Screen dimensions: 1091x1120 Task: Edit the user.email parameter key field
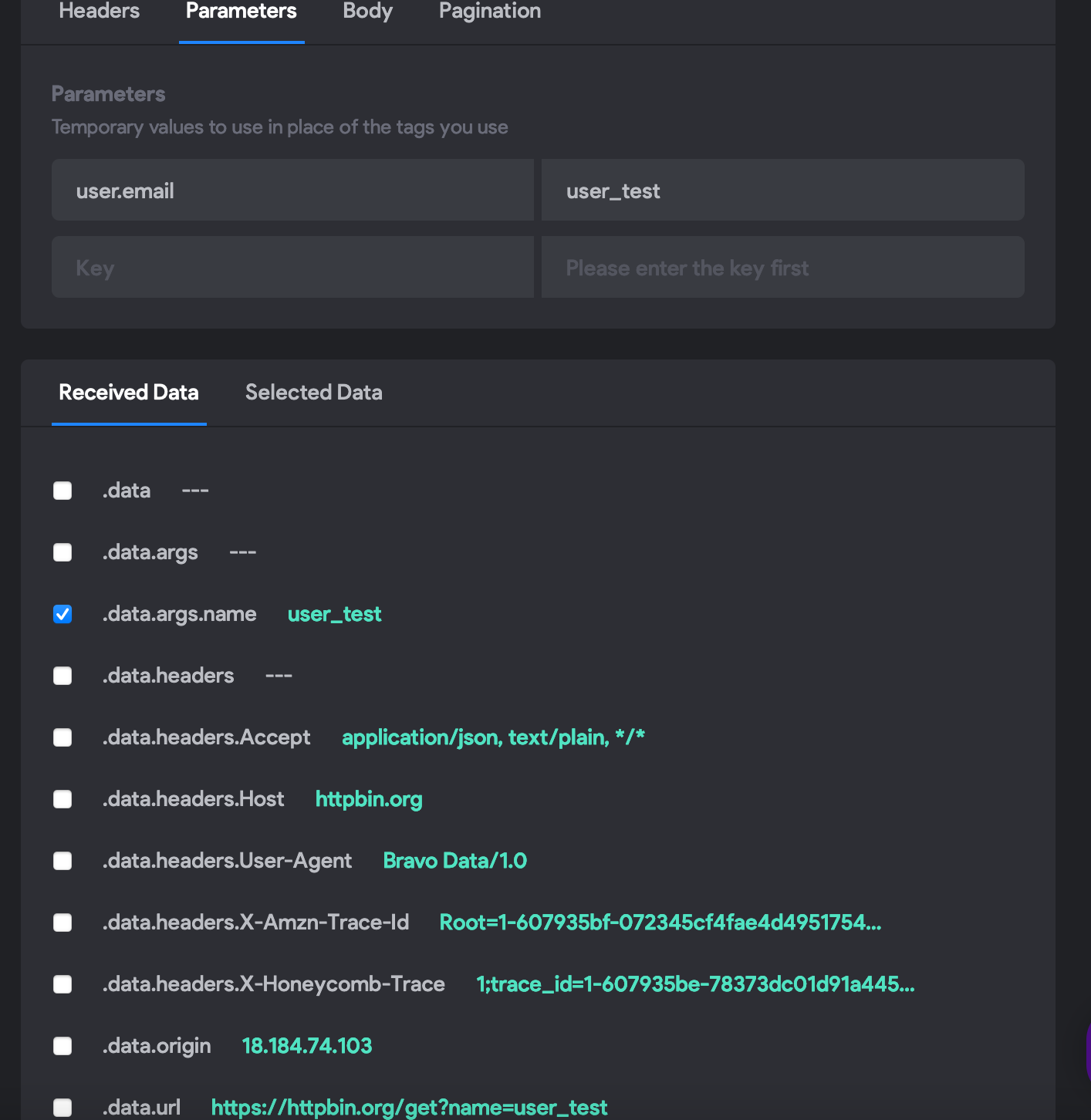pyautogui.click(x=292, y=191)
